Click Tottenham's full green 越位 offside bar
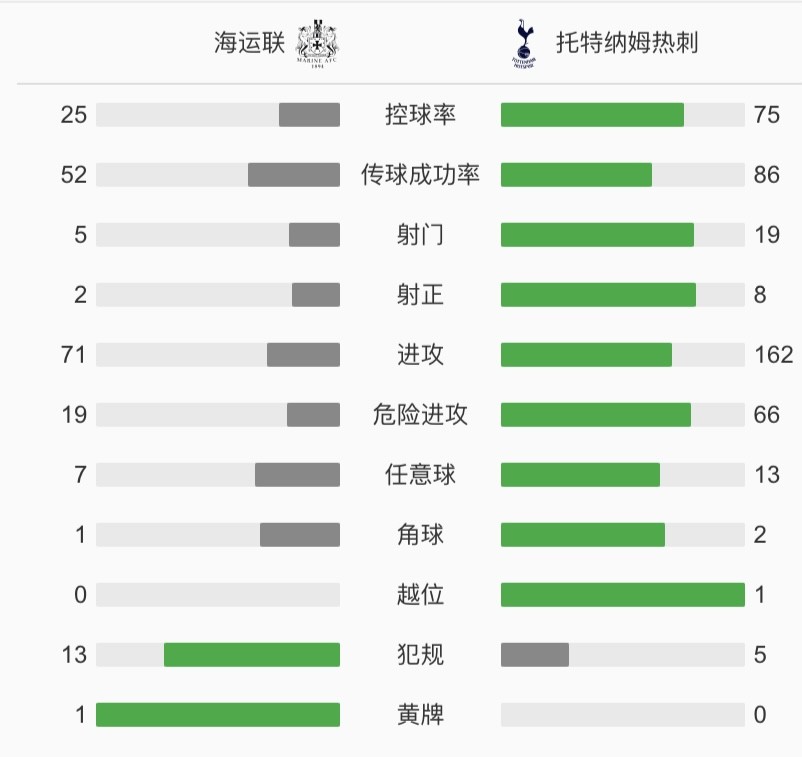 623,594
